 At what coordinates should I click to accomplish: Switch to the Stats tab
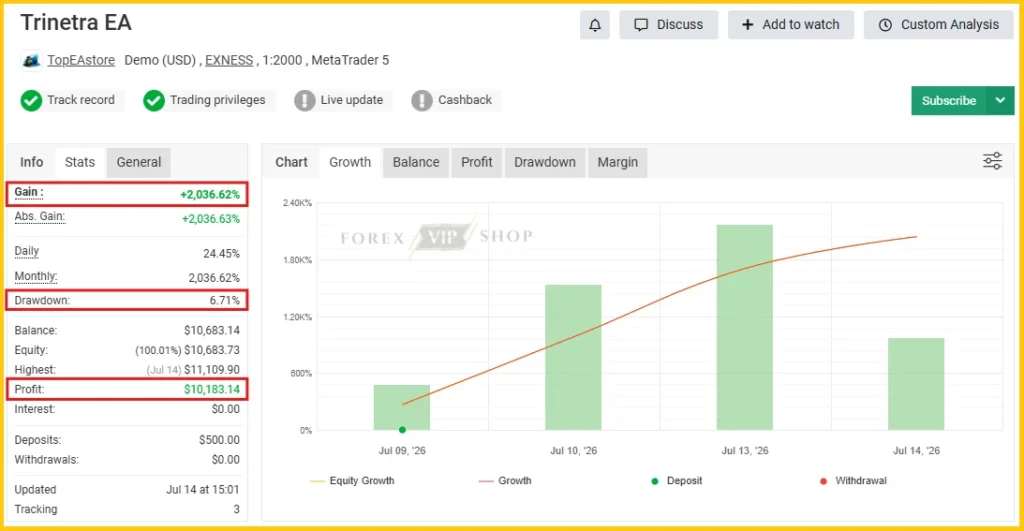pyautogui.click(x=80, y=162)
